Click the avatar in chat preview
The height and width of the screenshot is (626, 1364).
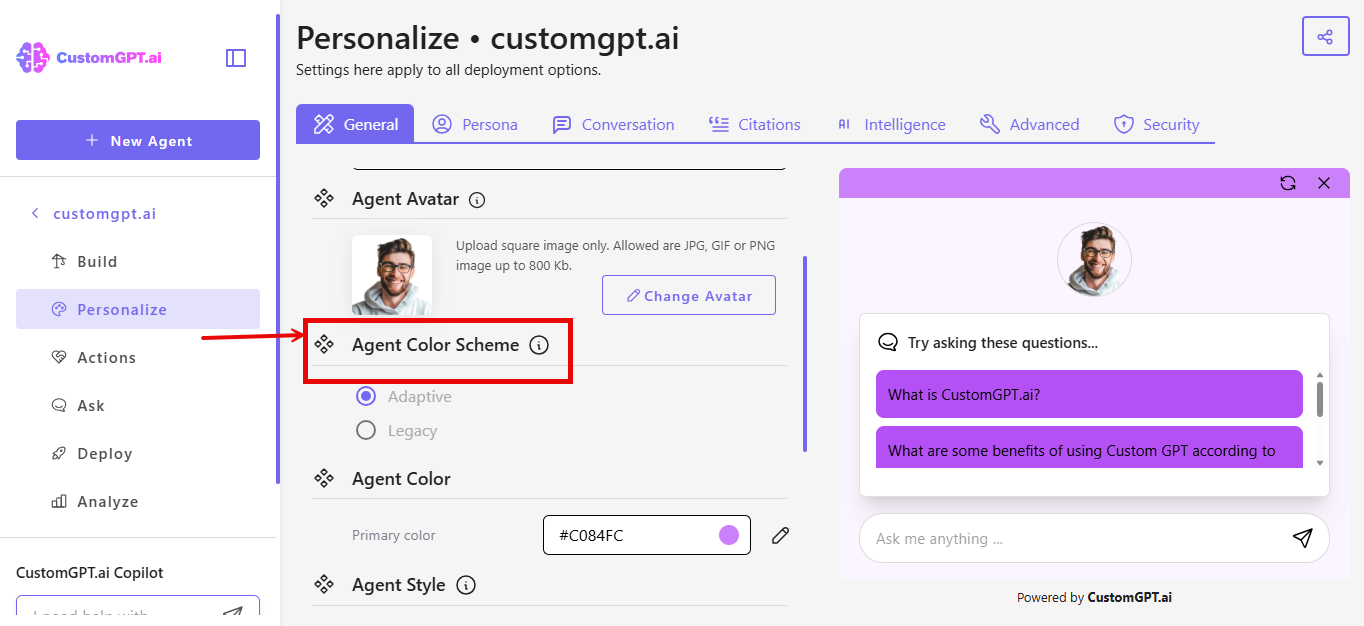coord(1094,260)
